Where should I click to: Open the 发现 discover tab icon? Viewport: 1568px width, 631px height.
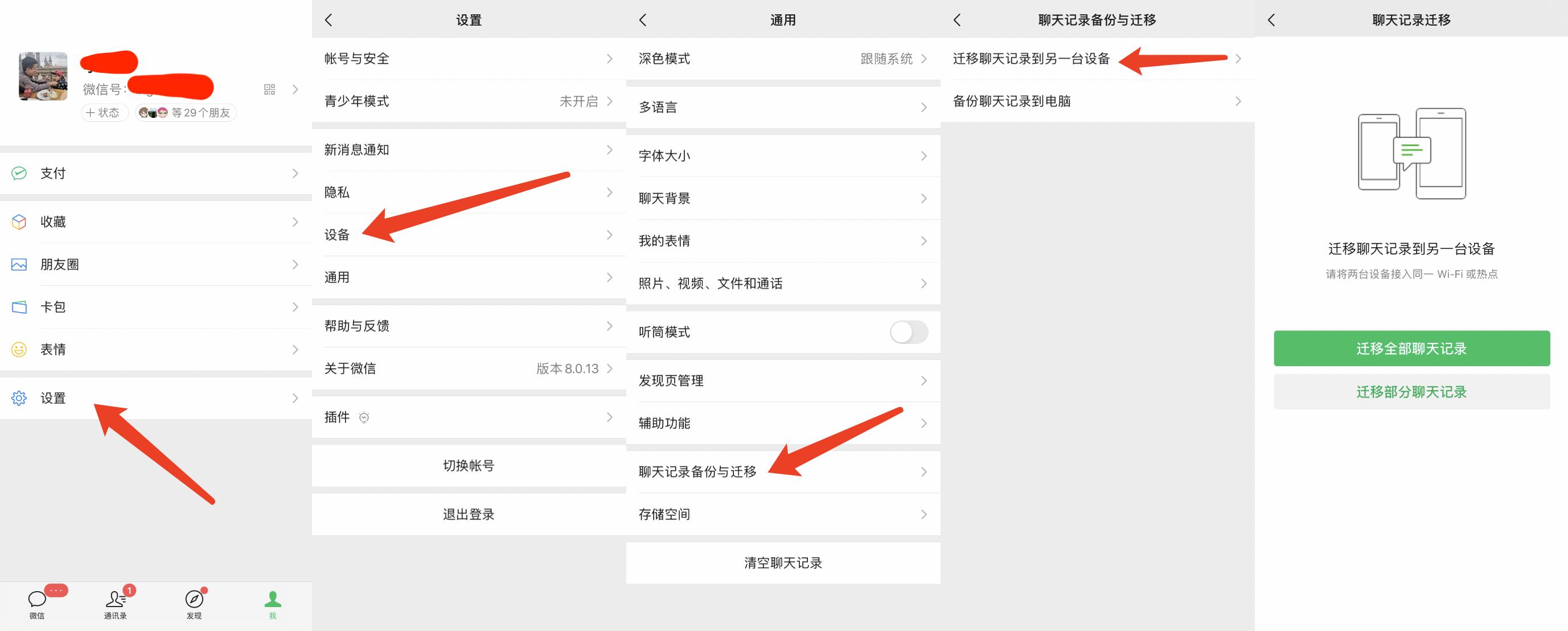(194, 599)
